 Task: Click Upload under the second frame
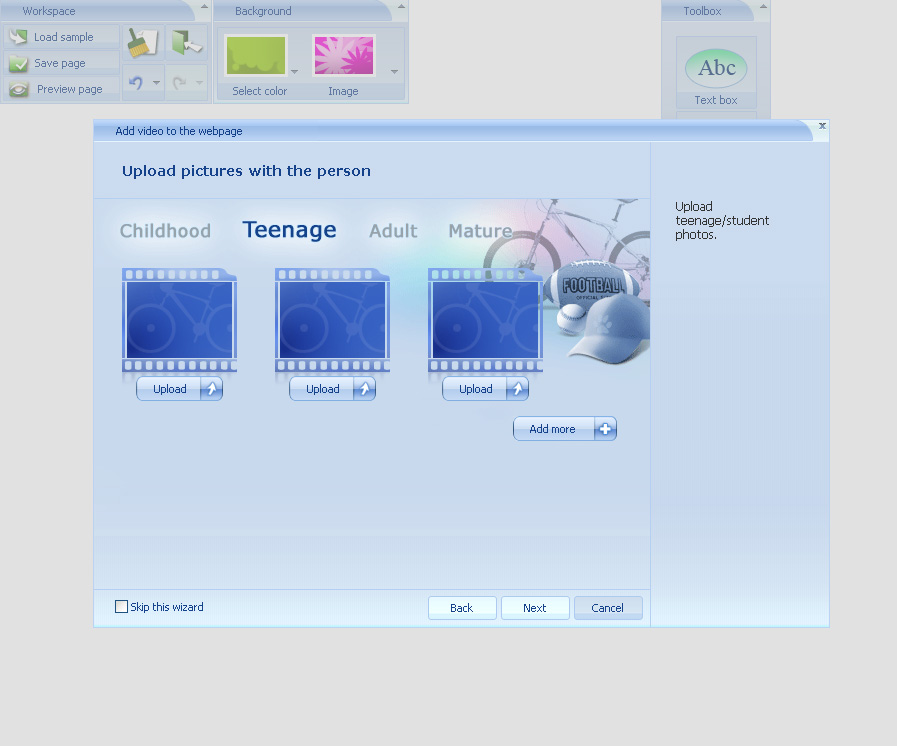pos(332,389)
